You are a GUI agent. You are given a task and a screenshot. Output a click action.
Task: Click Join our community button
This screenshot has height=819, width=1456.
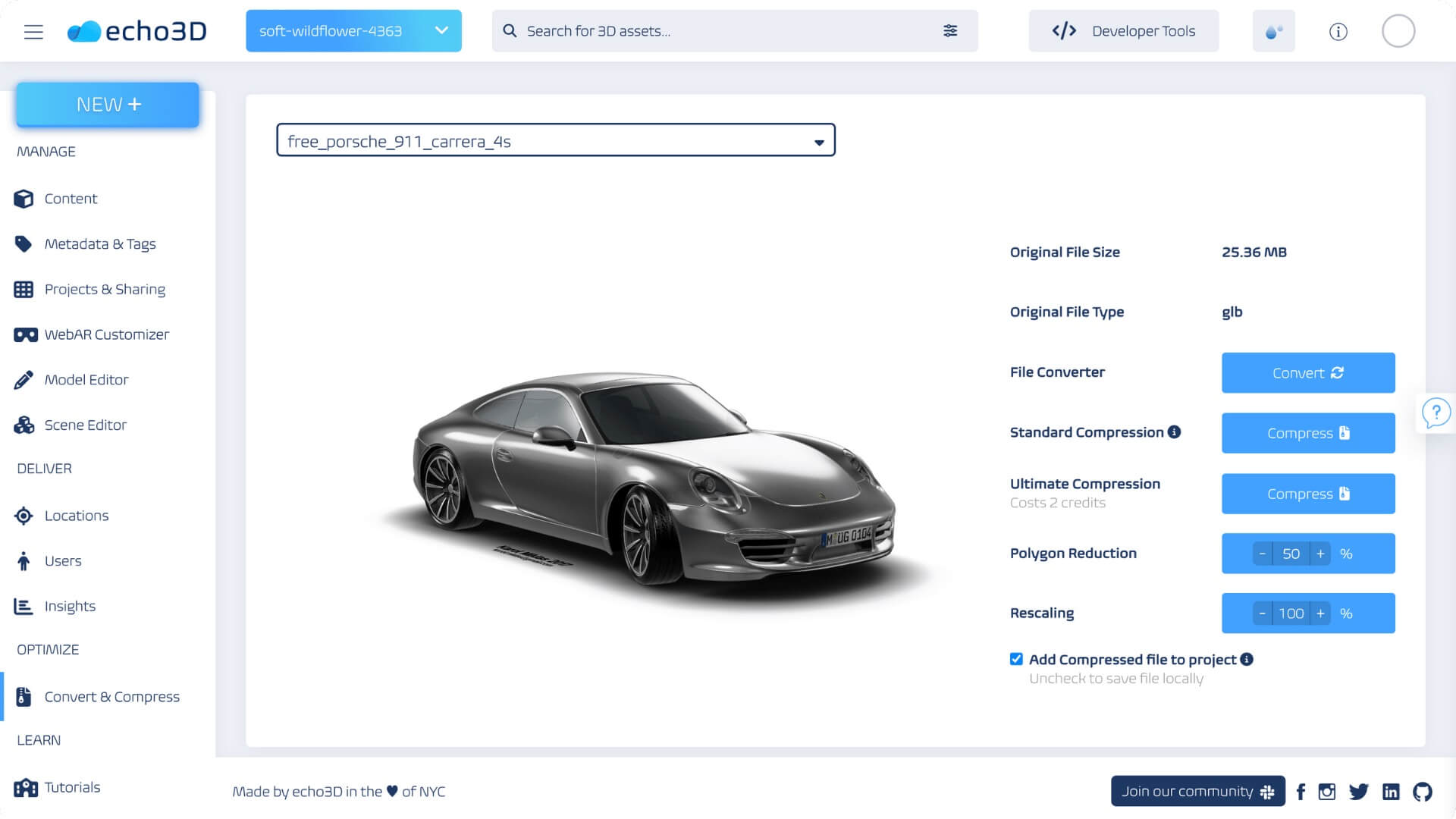click(x=1198, y=792)
